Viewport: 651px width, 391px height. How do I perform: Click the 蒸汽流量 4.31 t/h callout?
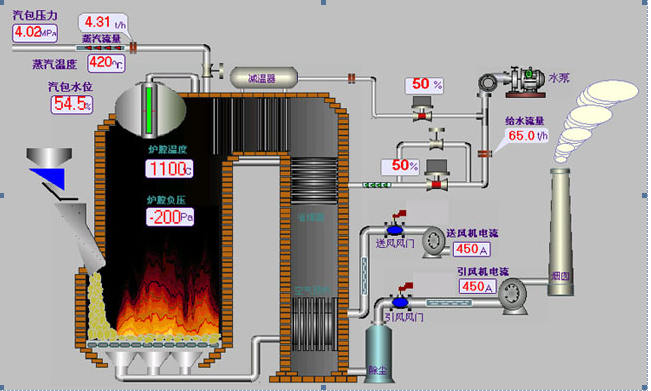click(103, 22)
